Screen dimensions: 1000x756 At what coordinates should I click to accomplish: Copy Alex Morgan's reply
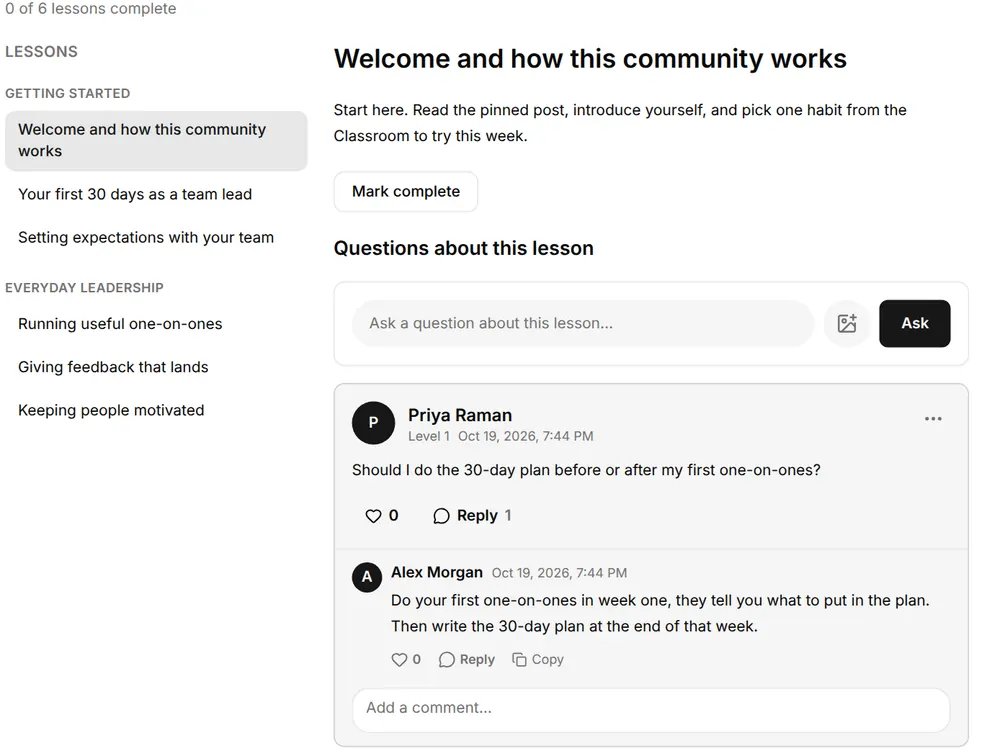point(538,660)
